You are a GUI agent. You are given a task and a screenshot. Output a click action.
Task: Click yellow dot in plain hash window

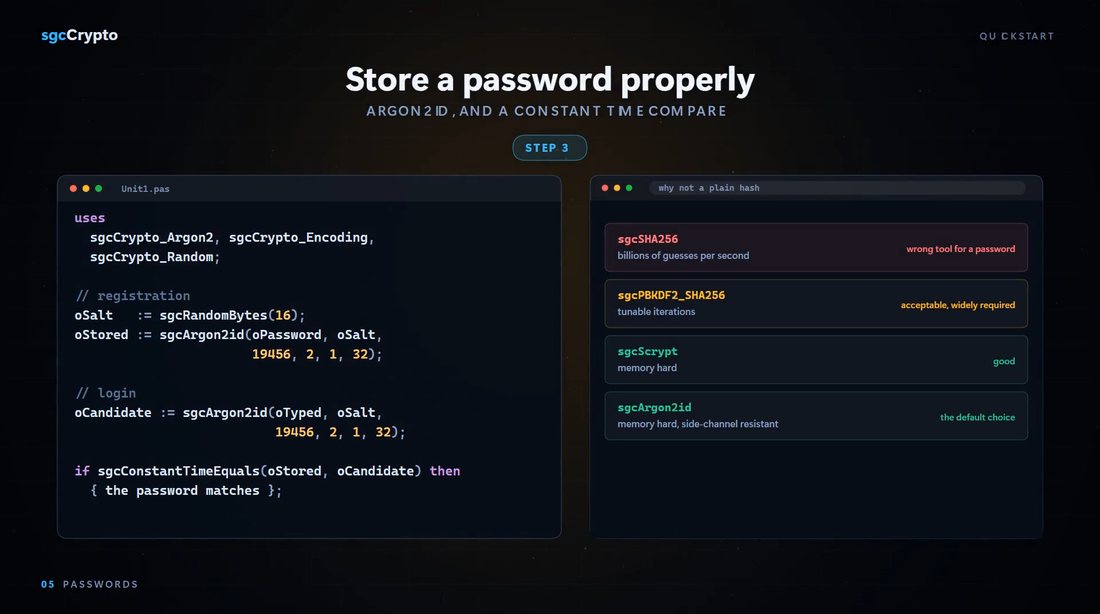[617, 187]
